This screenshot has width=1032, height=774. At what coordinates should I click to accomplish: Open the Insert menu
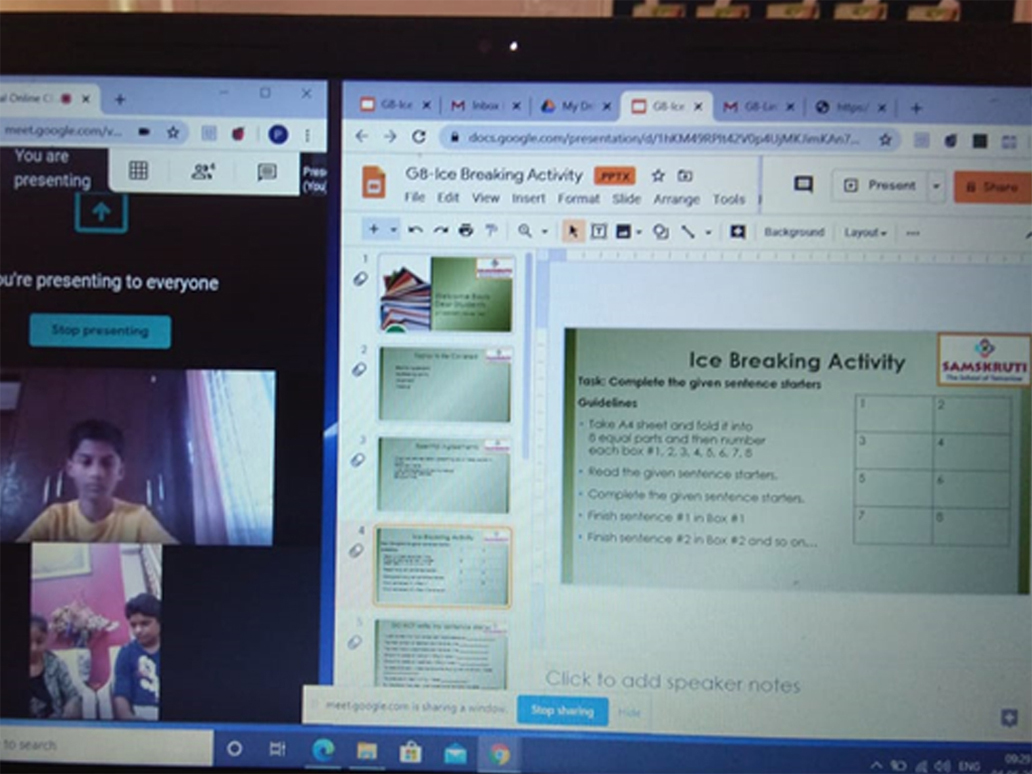point(528,199)
